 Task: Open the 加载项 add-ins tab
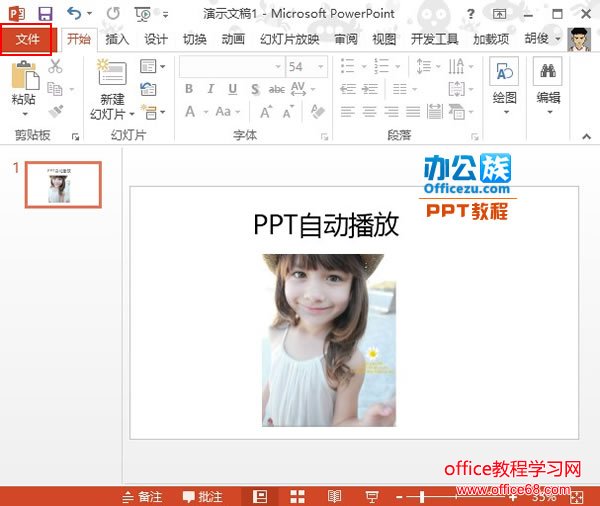pos(491,39)
